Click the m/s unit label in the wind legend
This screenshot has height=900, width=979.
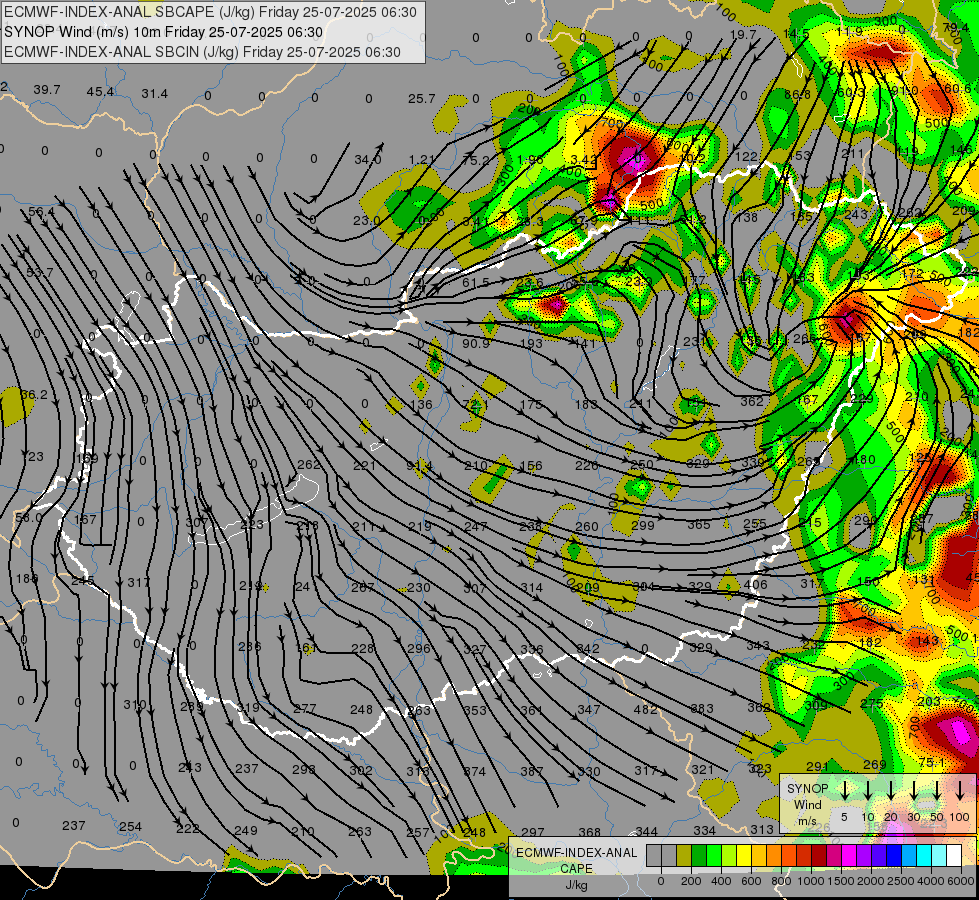(x=807, y=821)
